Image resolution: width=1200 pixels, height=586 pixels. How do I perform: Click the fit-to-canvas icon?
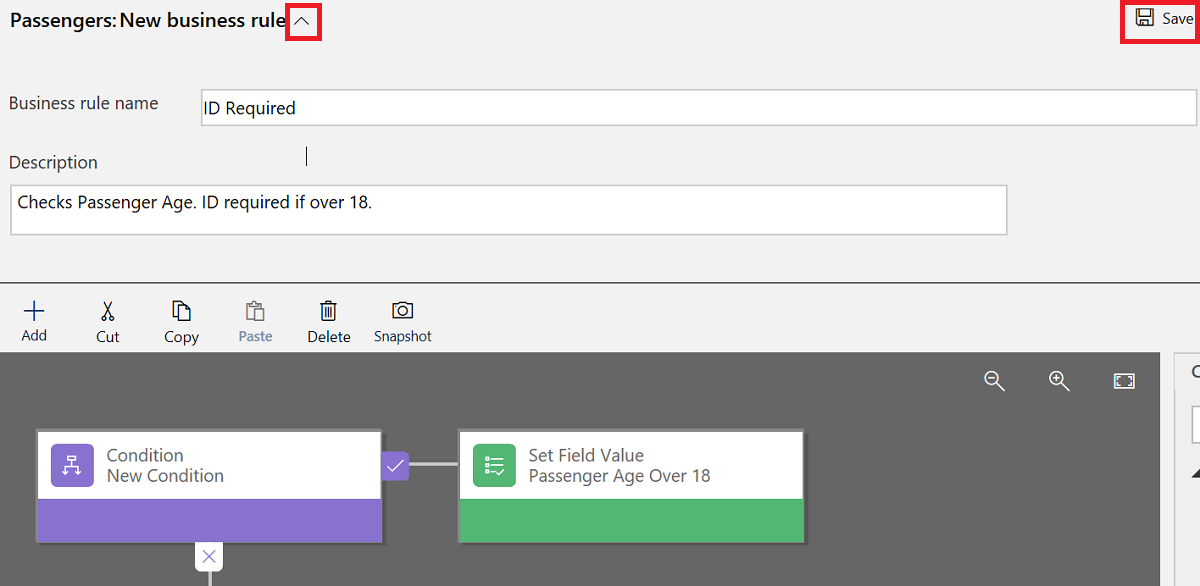click(1124, 381)
